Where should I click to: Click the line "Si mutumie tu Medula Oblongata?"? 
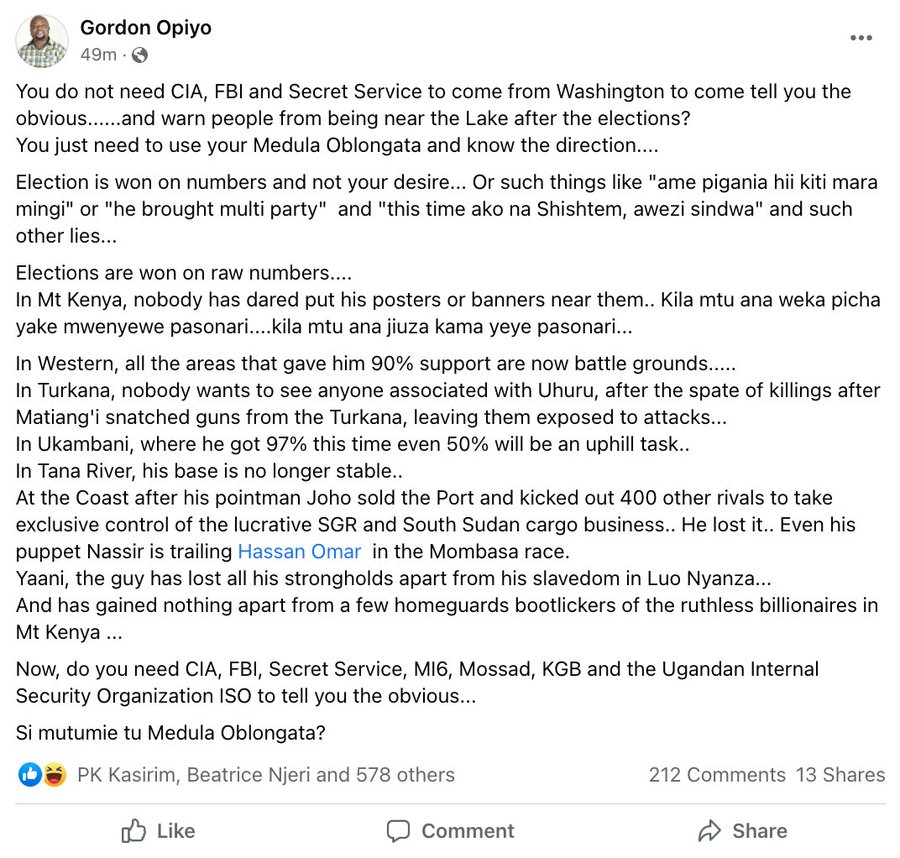(x=171, y=732)
